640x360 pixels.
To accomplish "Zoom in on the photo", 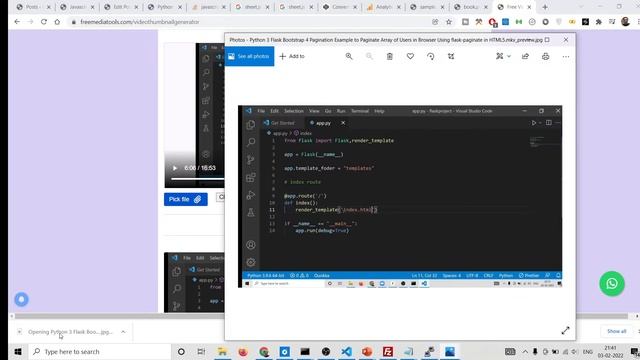I will pyautogui.click(x=349, y=56).
